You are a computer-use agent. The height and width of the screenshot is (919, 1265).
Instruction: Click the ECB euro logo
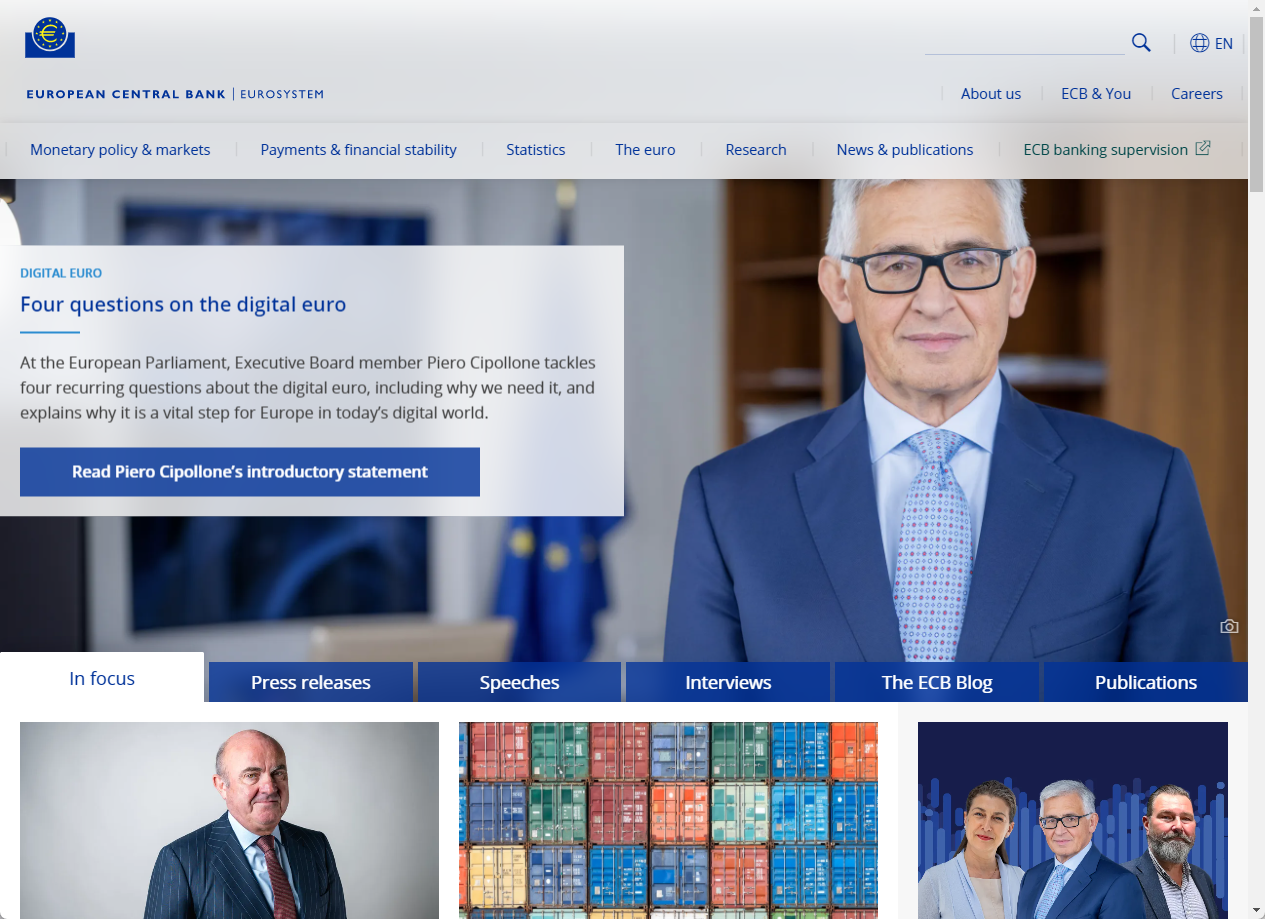coord(50,38)
